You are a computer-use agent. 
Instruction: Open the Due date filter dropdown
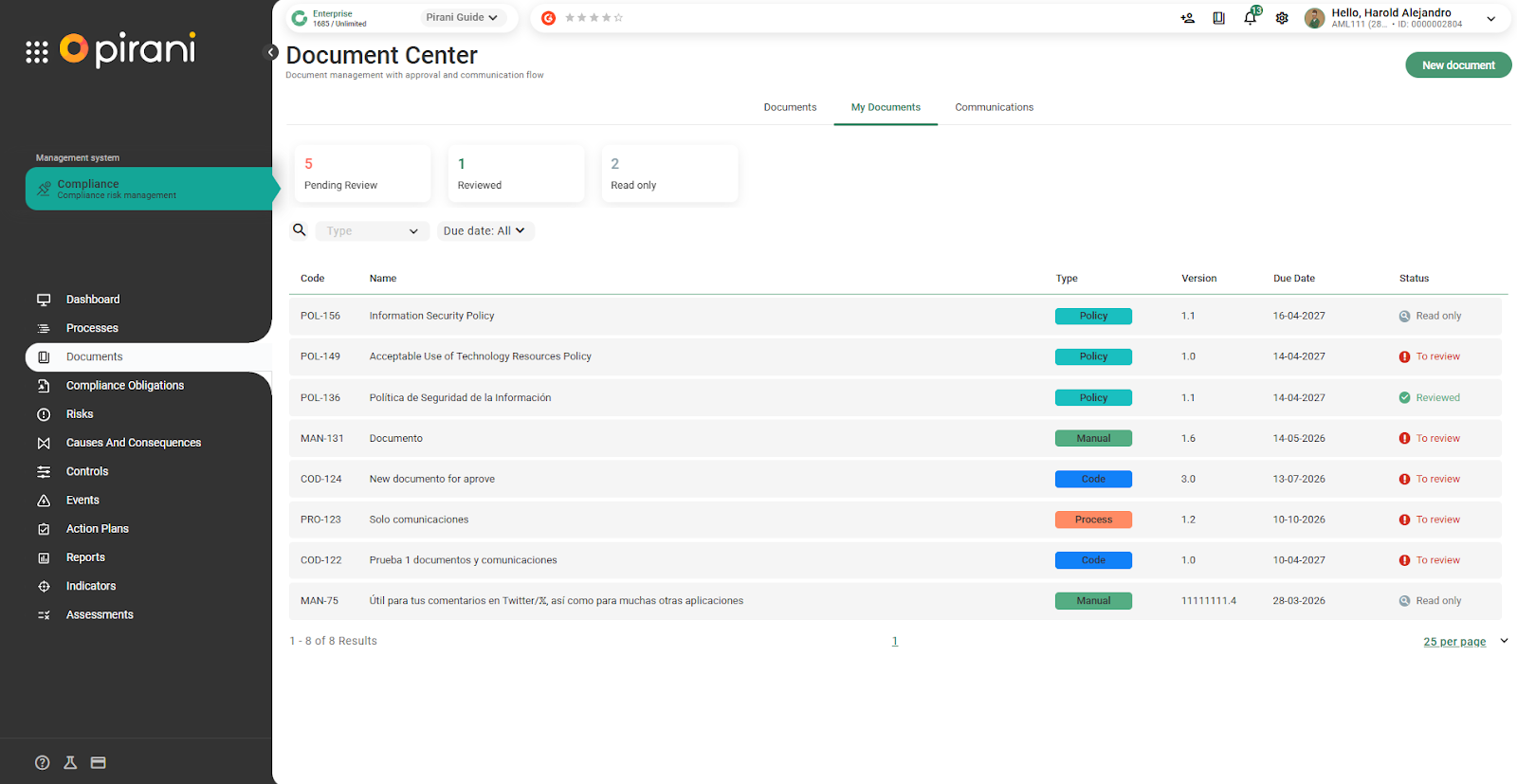484,231
